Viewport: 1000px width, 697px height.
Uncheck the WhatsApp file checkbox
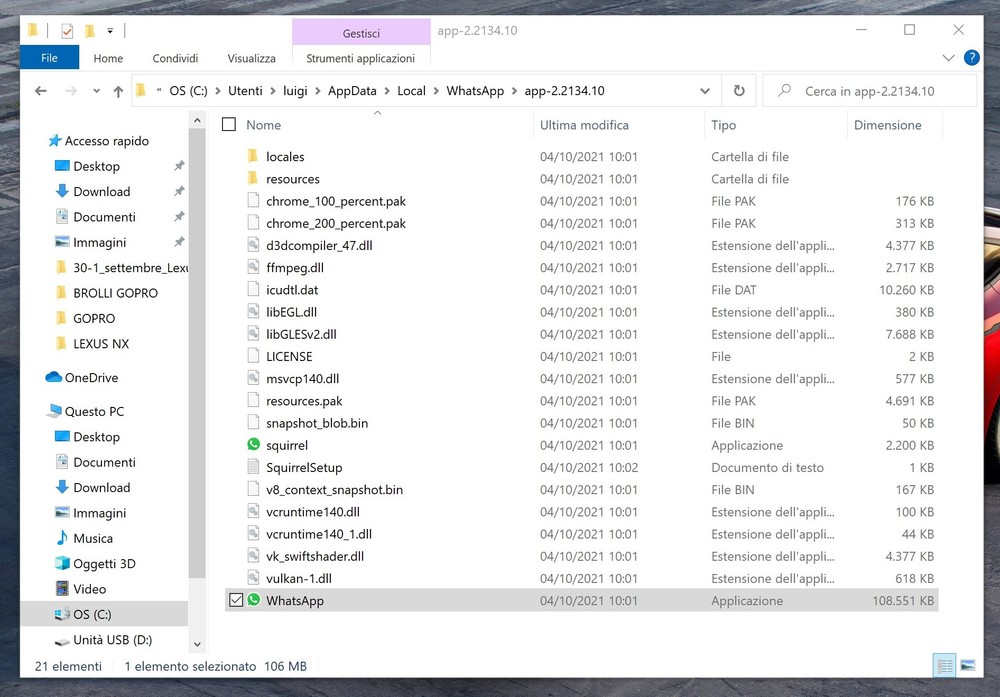[236, 600]
